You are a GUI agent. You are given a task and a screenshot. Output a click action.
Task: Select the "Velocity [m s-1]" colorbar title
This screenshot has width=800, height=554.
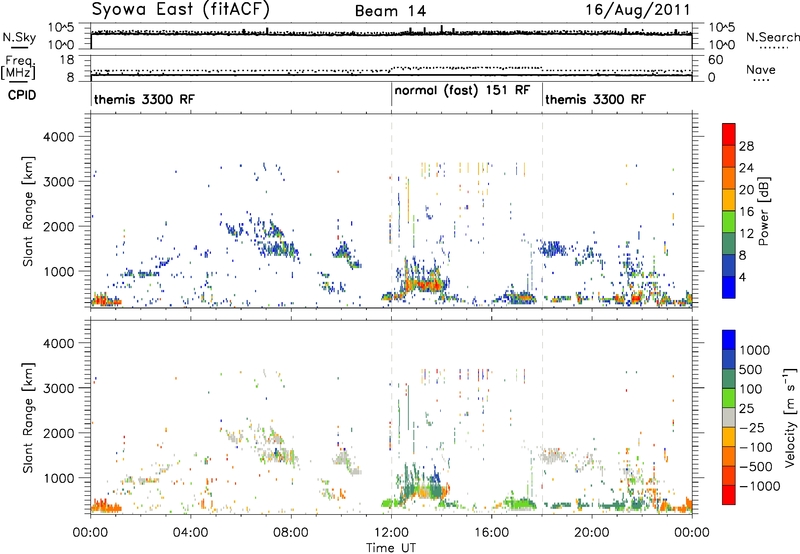[789, 417]
